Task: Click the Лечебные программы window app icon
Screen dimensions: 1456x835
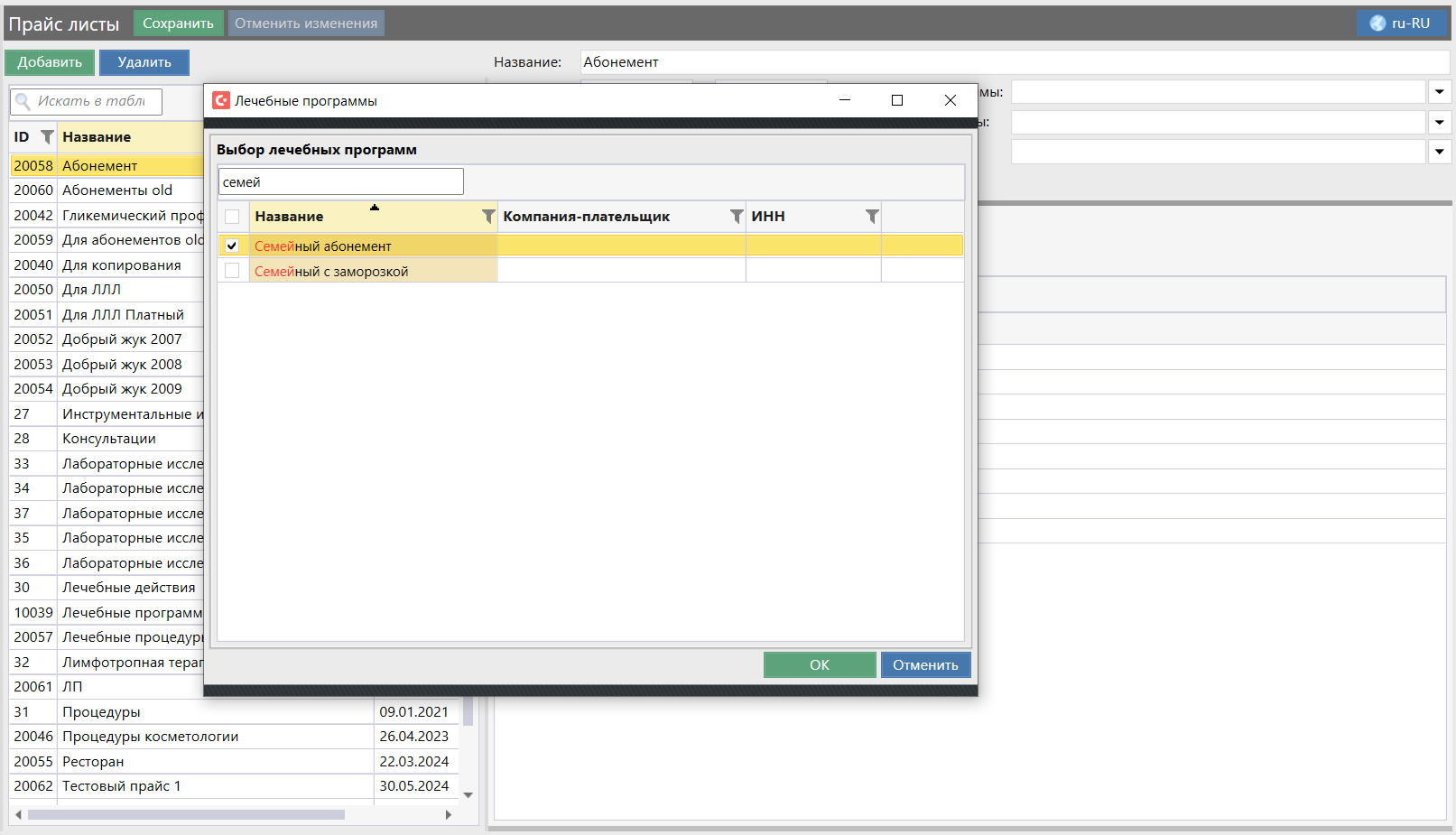Action: [221, 100]
